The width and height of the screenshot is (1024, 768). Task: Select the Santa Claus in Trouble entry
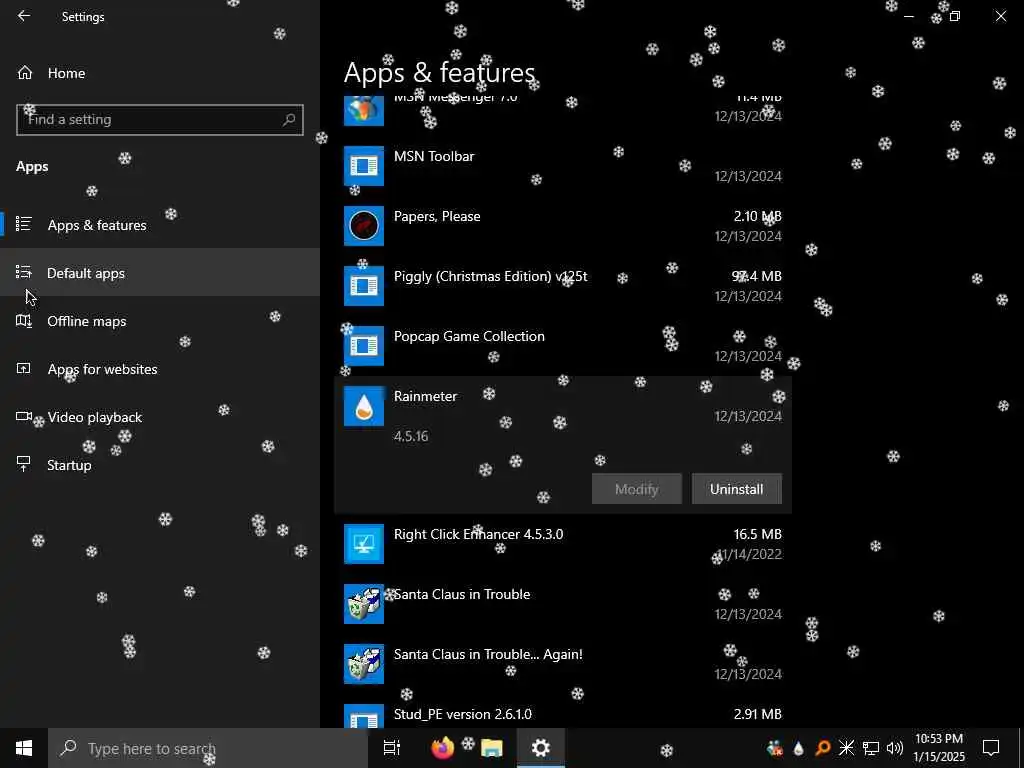[563, 604]
